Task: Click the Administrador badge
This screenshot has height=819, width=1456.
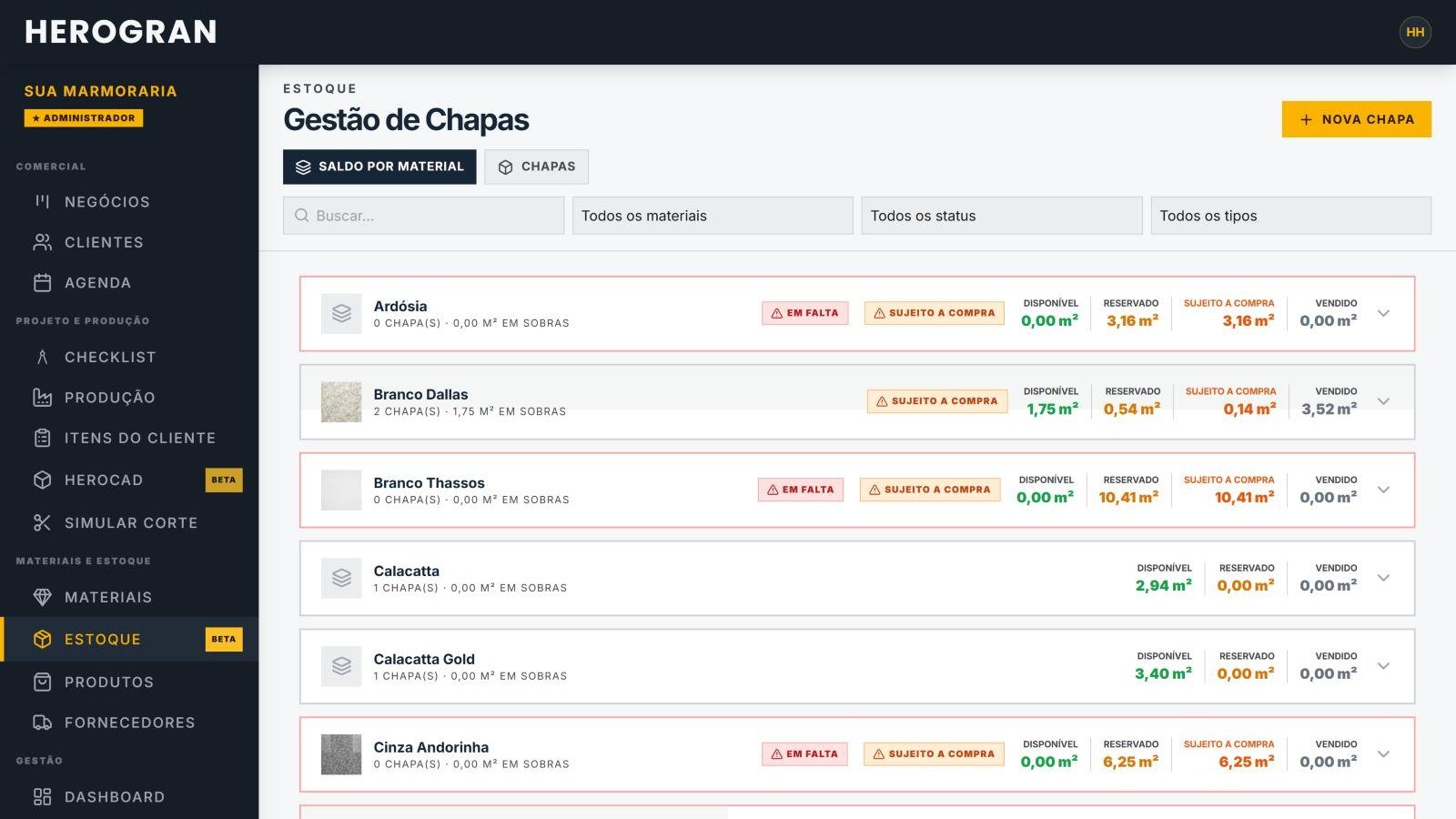Action: (x=84, y=118)
